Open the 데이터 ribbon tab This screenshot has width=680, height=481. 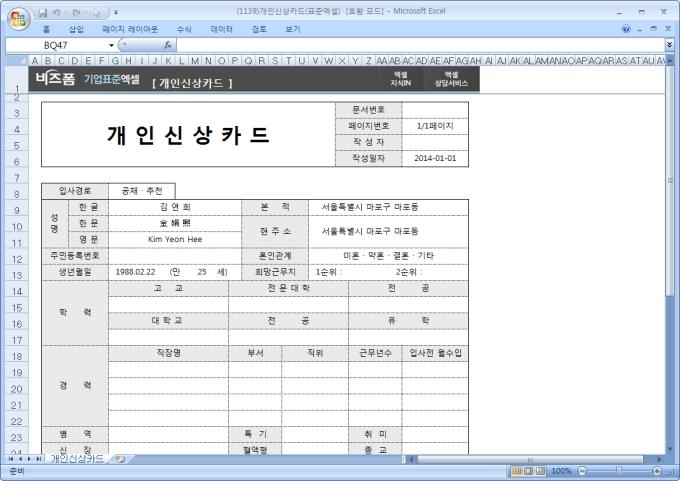click(x=222, y=29)
